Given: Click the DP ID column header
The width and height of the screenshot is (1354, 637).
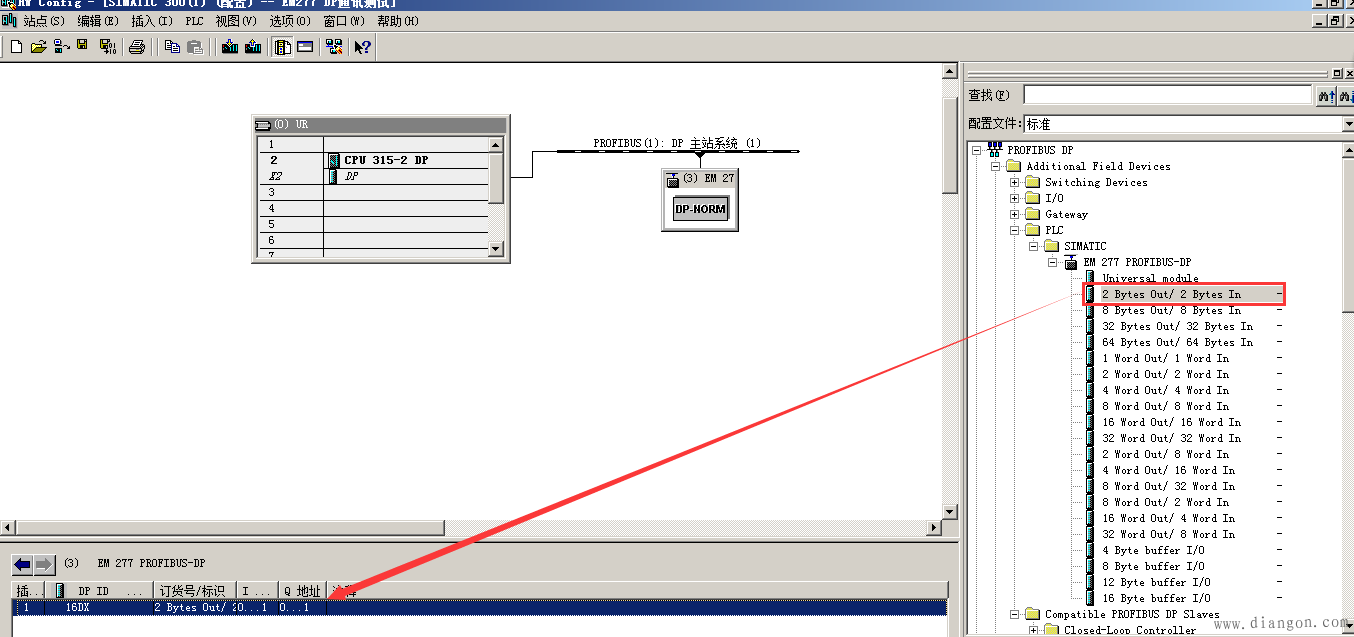Looking at the screenshot, I should click(98, 591).
